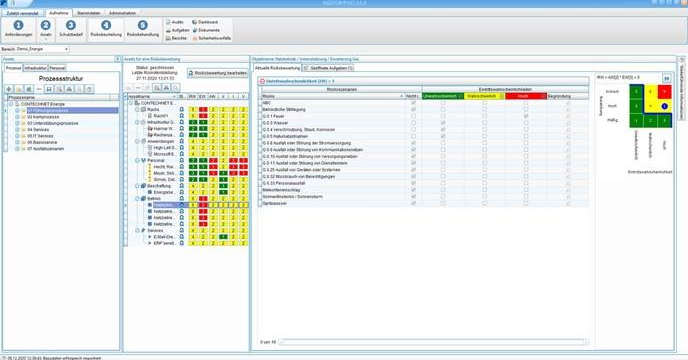This screenshot has width=688, height=360.
Task: Click the Eintrittswahrscheinlichkeit warning icon in group header
Action: 262,81
